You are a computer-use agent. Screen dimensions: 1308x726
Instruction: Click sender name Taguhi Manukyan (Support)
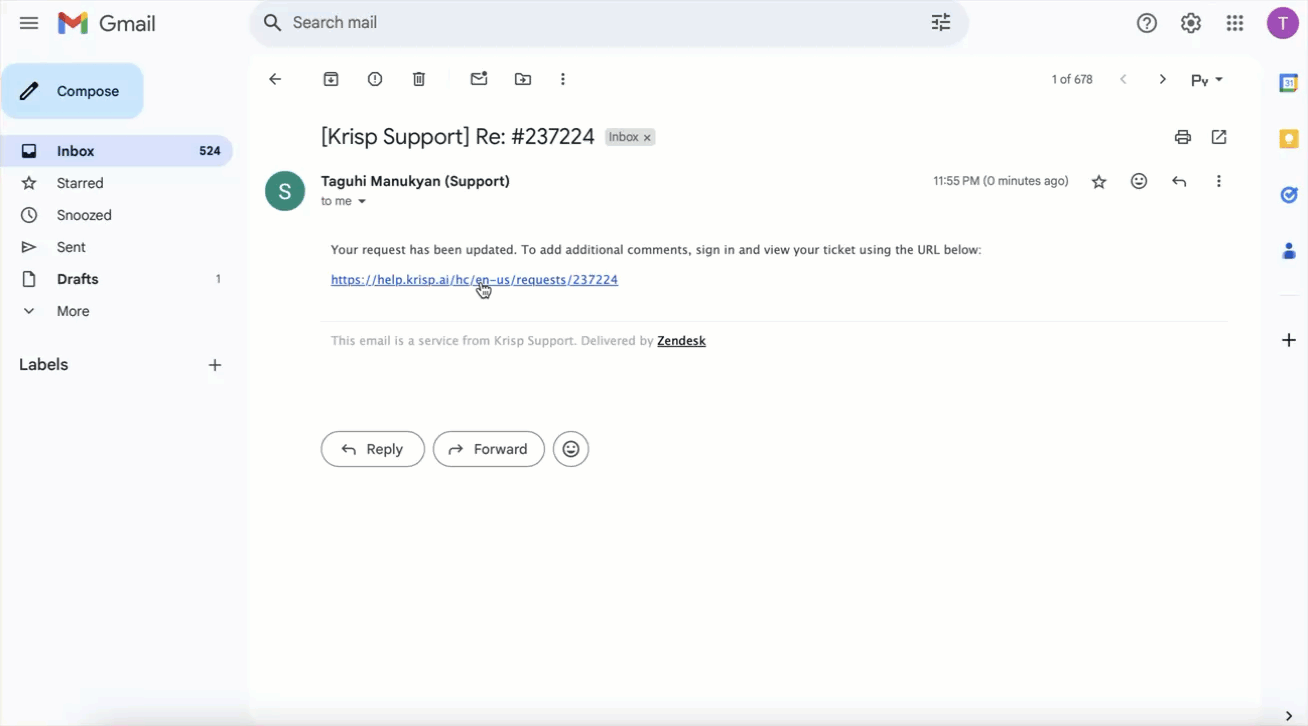click(415, 181)
